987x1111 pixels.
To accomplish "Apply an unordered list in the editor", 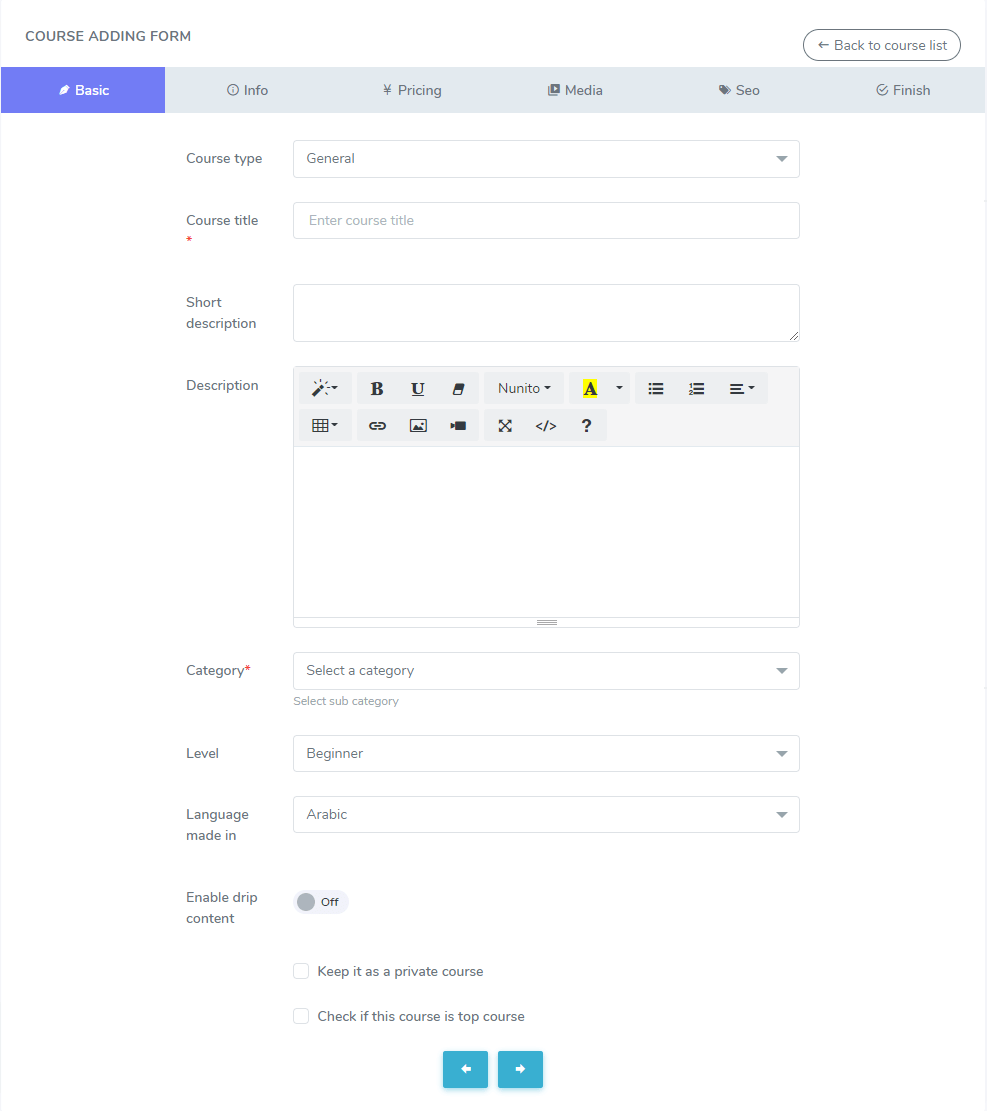I will 655,388.
